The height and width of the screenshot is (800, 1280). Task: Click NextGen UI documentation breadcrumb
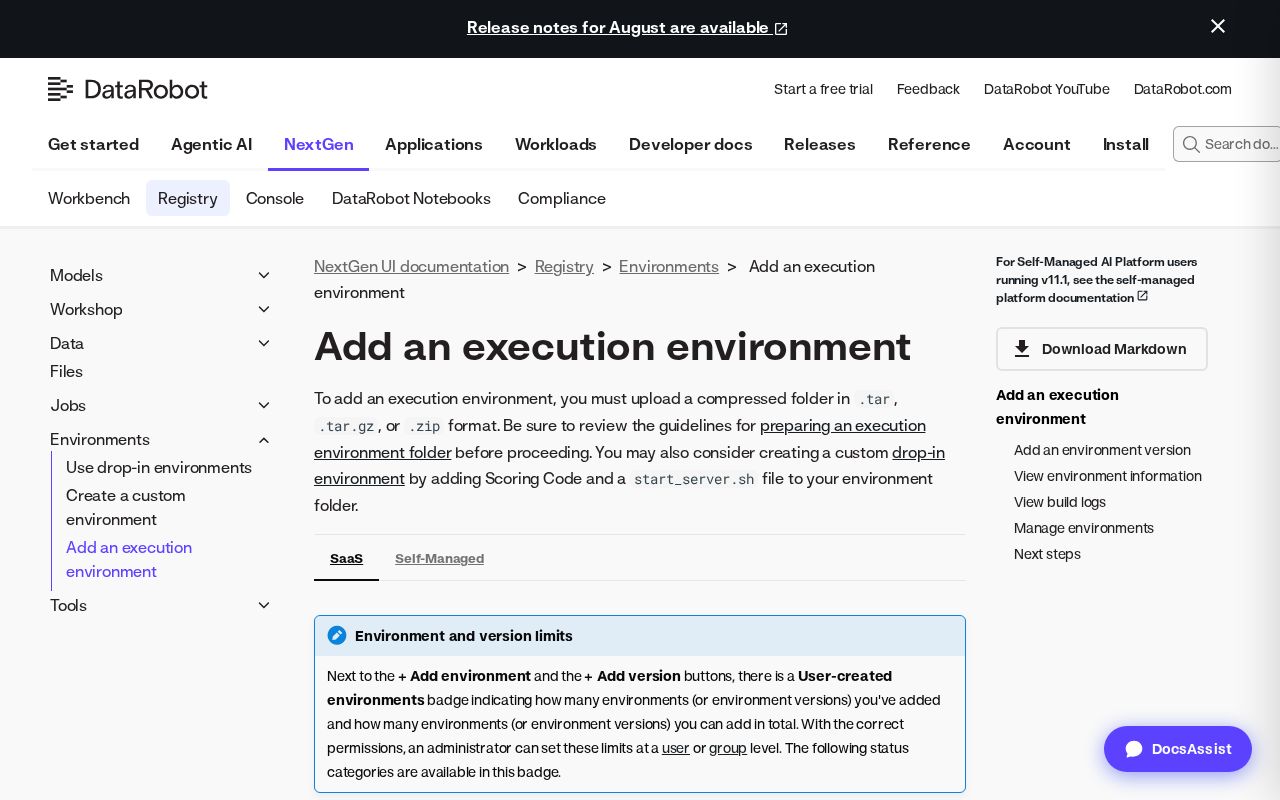(411, 266)
